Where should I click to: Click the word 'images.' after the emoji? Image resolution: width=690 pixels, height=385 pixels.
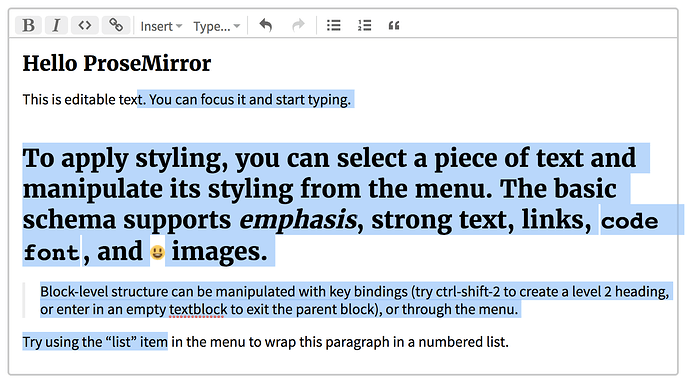(219, 251)
